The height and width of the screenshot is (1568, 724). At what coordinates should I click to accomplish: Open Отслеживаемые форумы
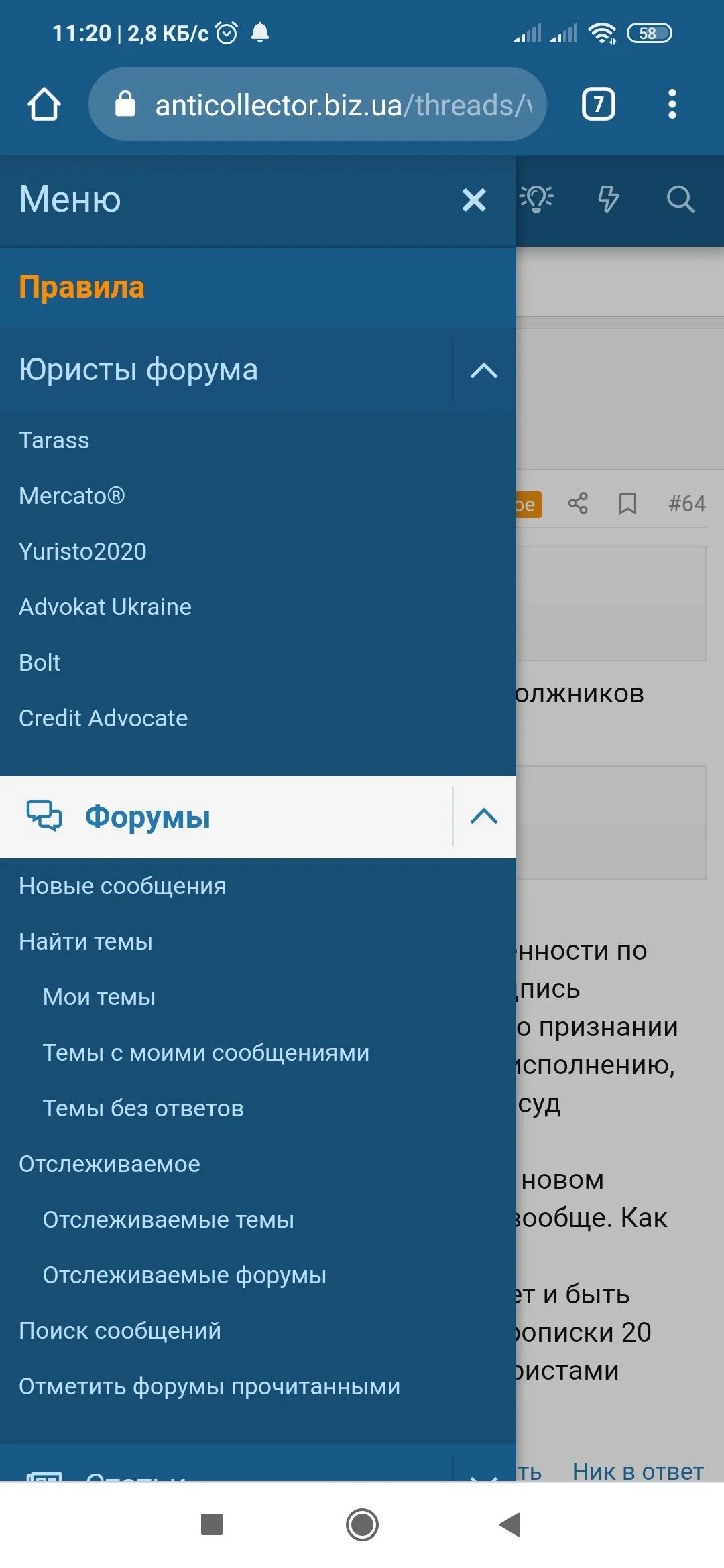click(x=184, y=1275)
